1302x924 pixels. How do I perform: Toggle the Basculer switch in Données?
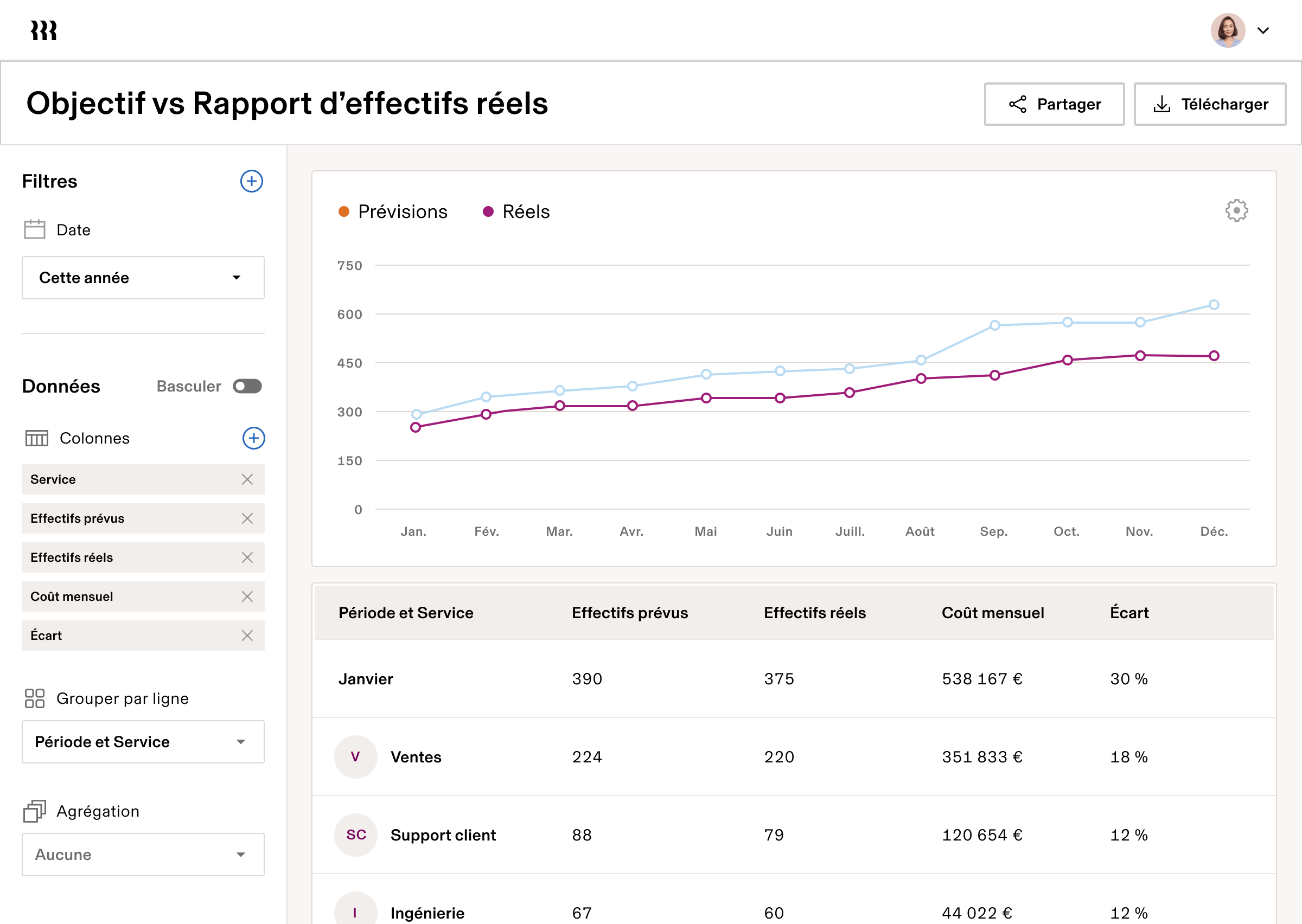247,386
